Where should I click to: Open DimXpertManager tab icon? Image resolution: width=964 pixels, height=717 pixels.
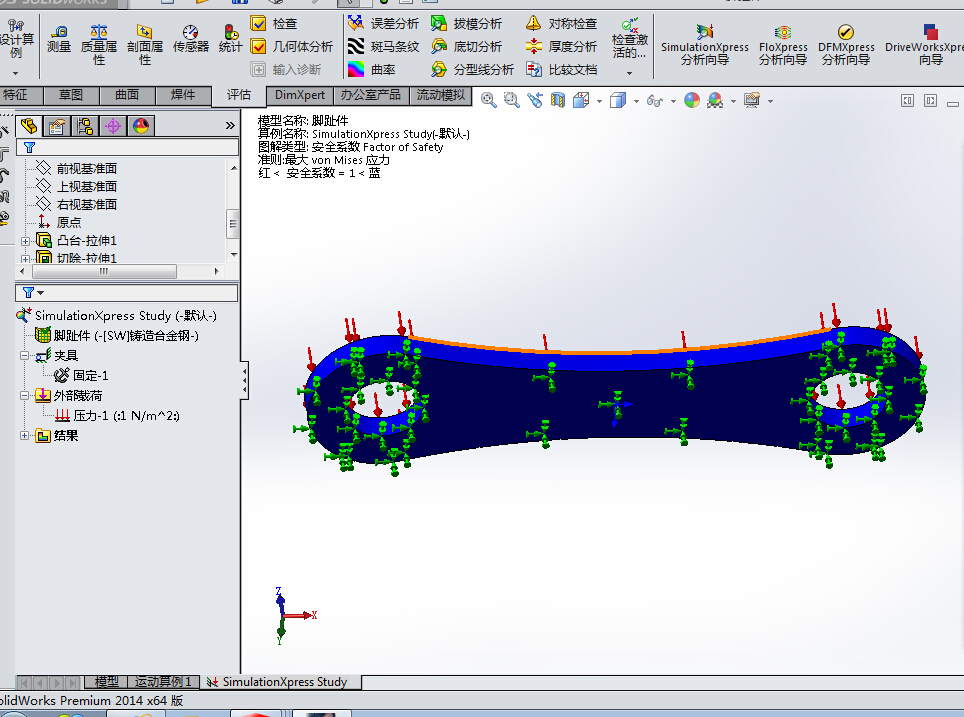tap(113, 126)
